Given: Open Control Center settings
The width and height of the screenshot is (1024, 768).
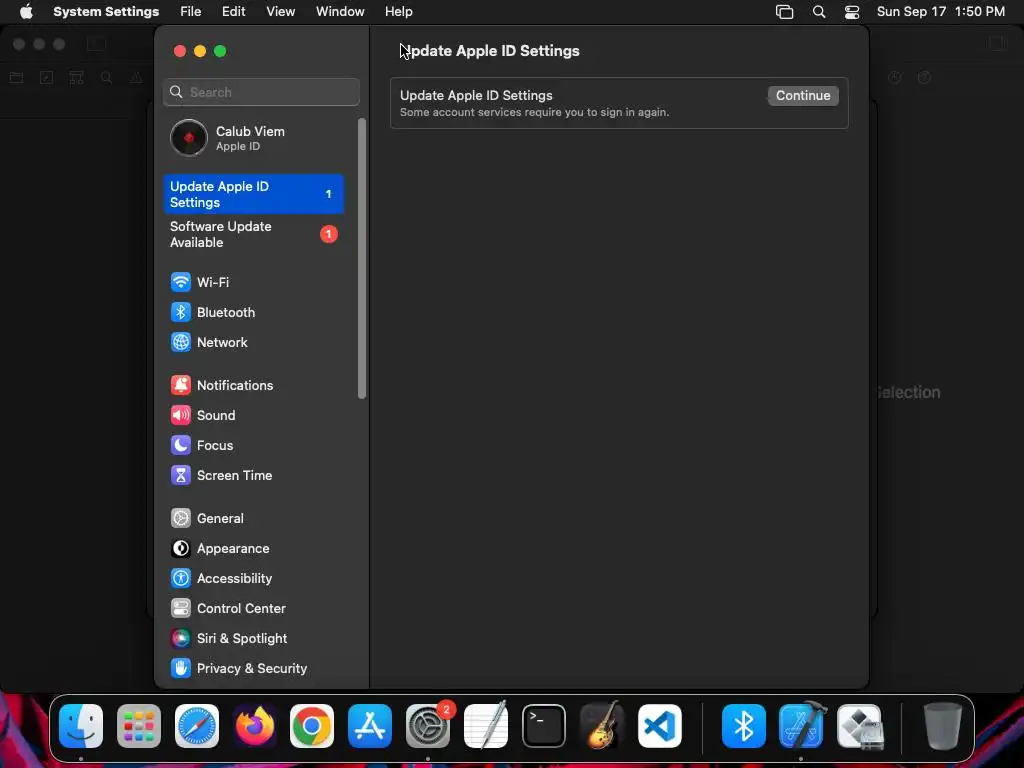Looking at the screenshot, I should coord(253,609).
